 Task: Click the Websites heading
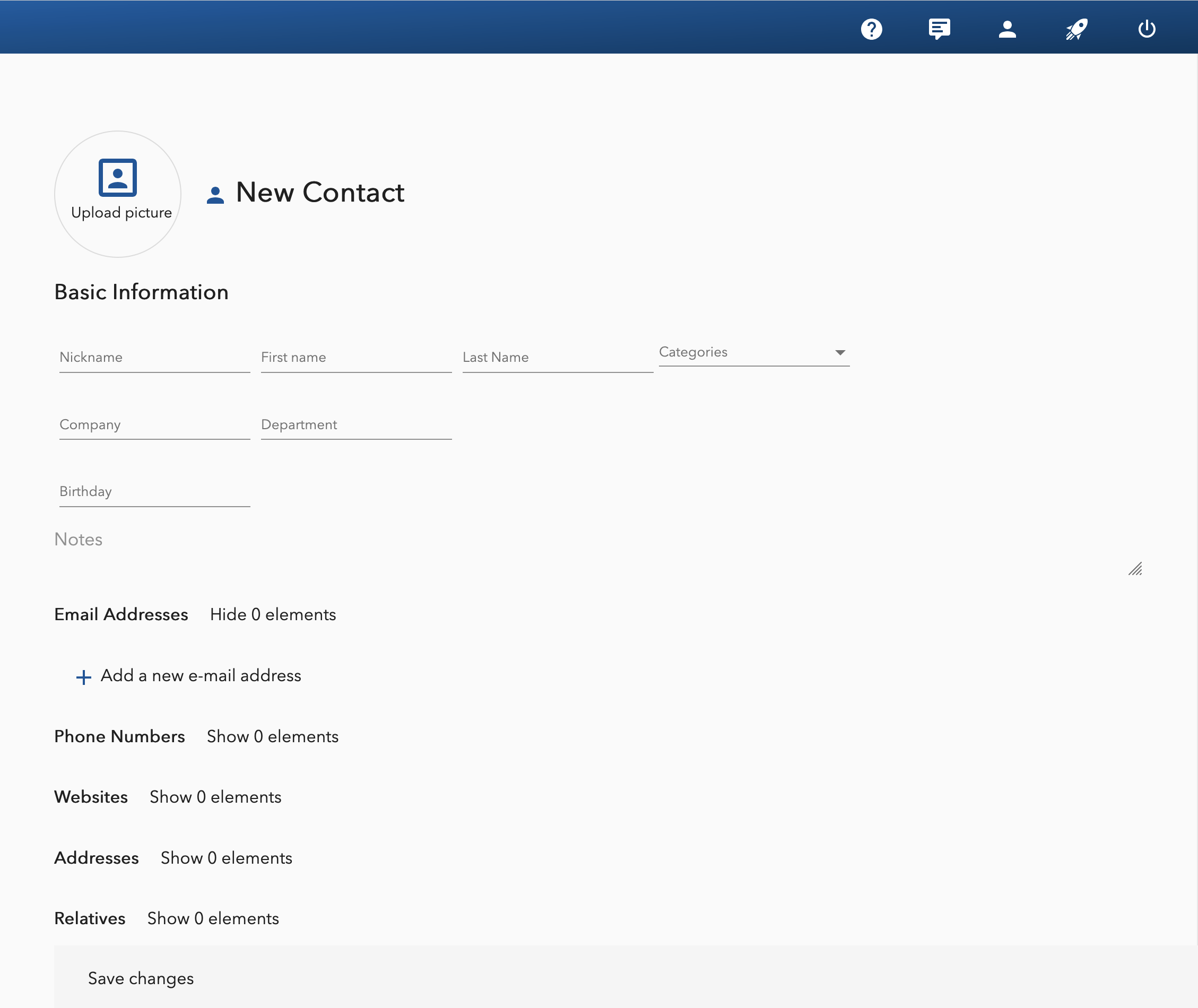point(91,797)
